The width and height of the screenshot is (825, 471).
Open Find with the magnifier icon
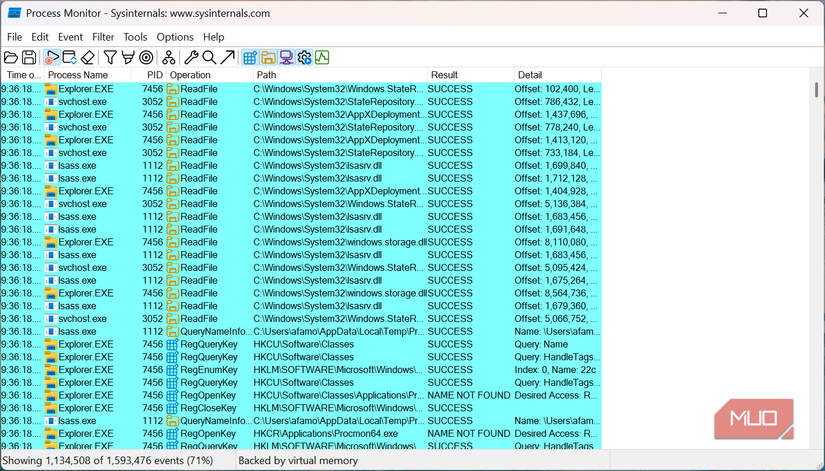(x=209, y=57)
